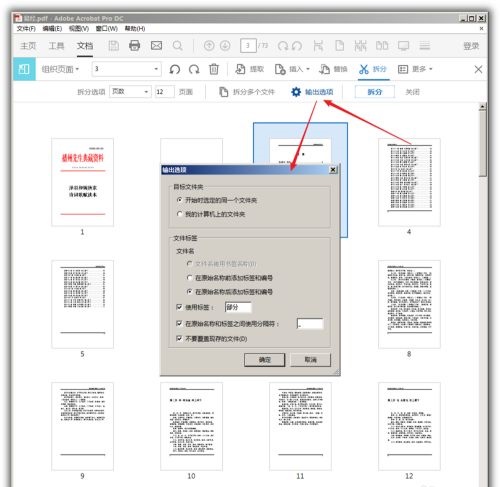This screenshot has height=487, width=500.
Task: Toggle do not overwrite existing files checkbox
Action: pos(179,339)
